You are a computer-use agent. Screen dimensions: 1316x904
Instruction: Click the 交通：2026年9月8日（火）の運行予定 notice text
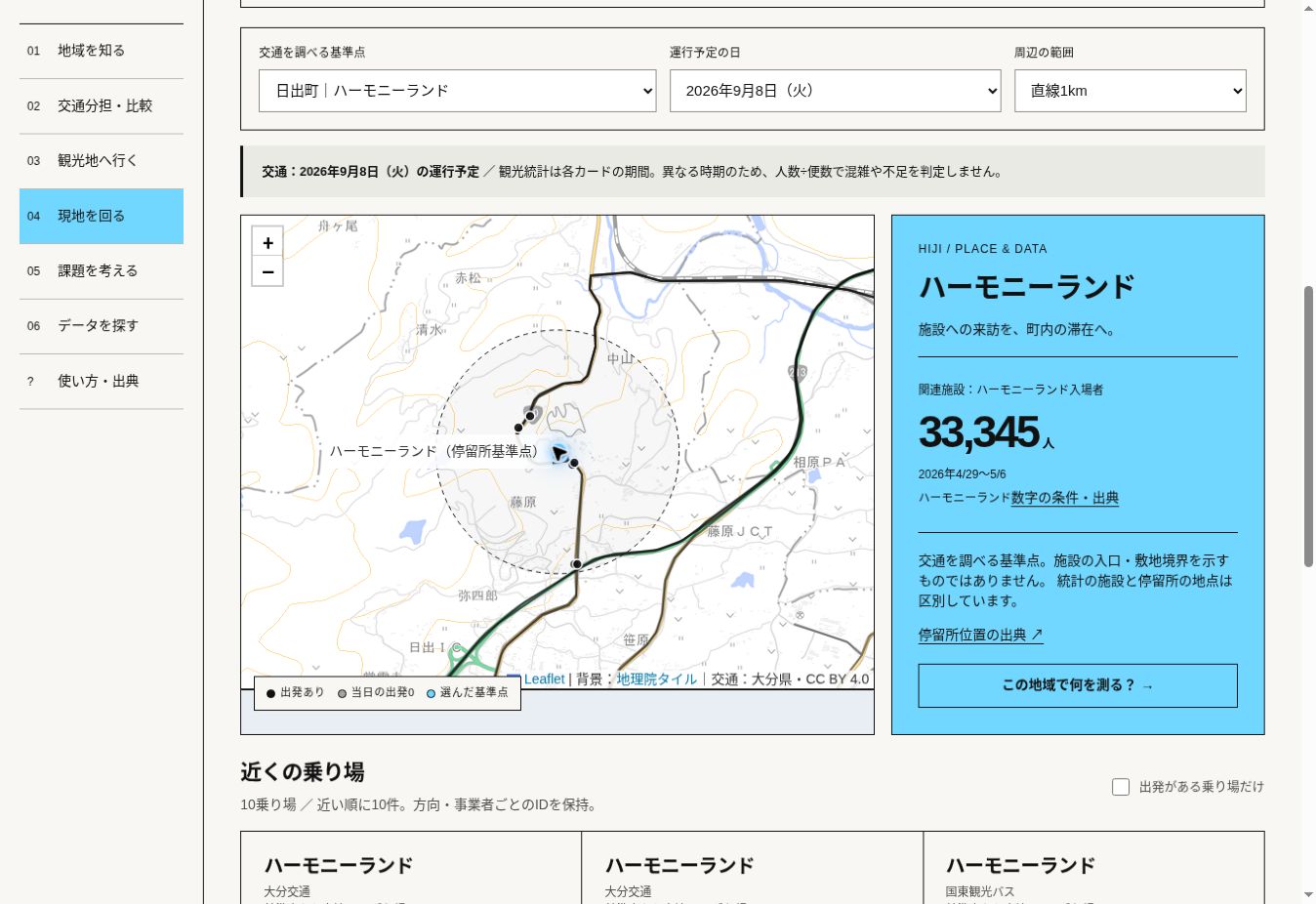371,172
